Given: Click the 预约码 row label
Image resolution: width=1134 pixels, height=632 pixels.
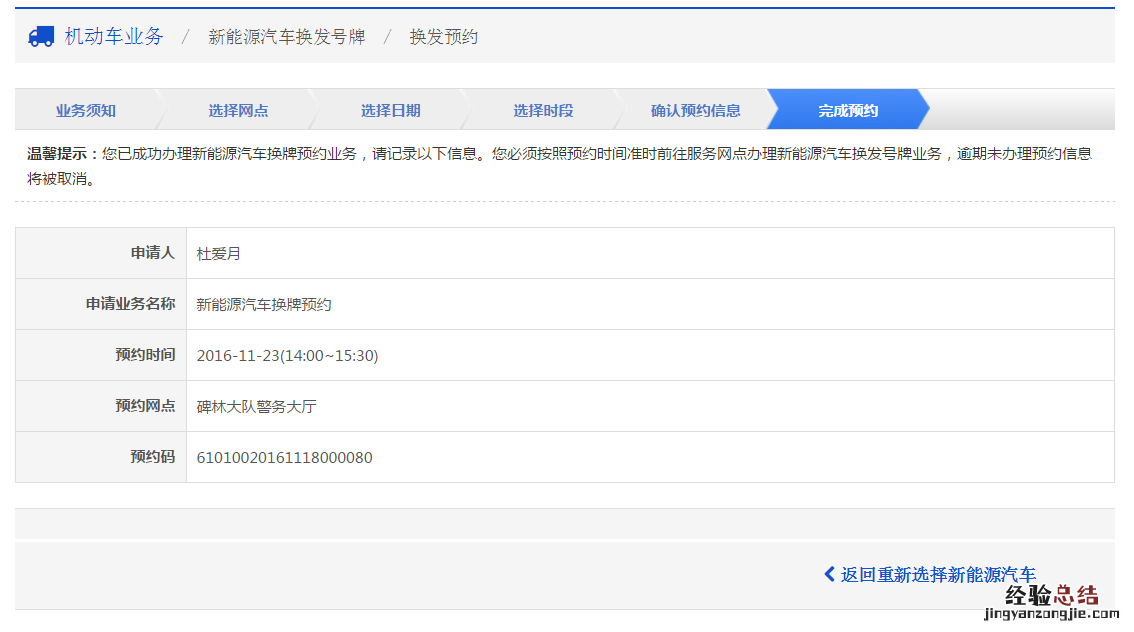Looking at the screenshot, I should pos(152,457).
